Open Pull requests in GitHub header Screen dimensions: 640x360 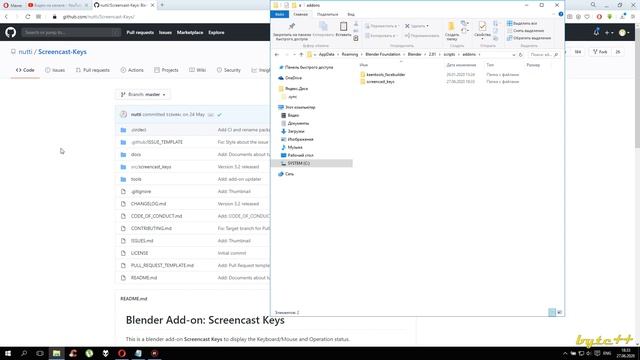click(140, 32)
